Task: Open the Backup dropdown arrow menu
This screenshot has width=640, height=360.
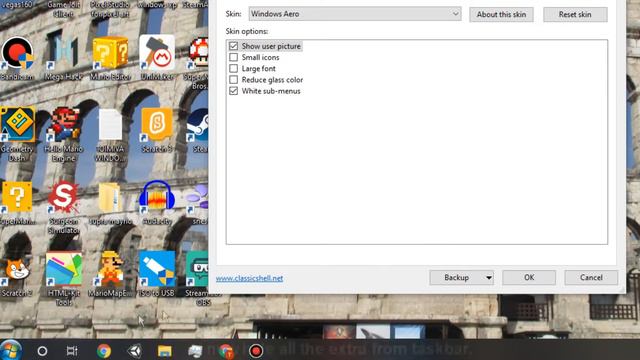Action: pos(488,278)
